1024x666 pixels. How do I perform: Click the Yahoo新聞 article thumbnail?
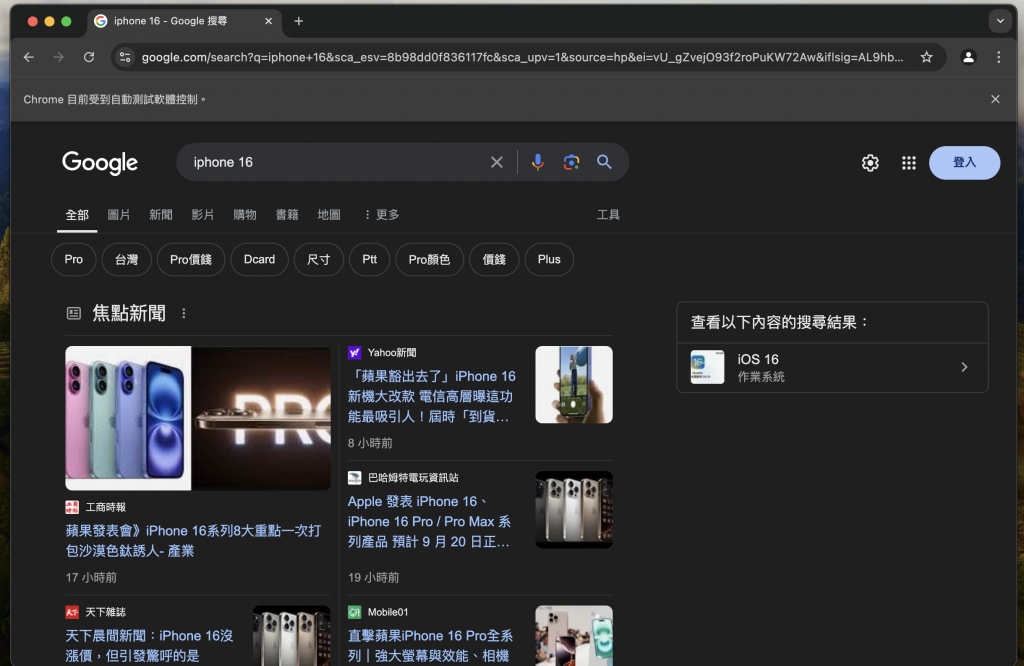tap(573, 385)
